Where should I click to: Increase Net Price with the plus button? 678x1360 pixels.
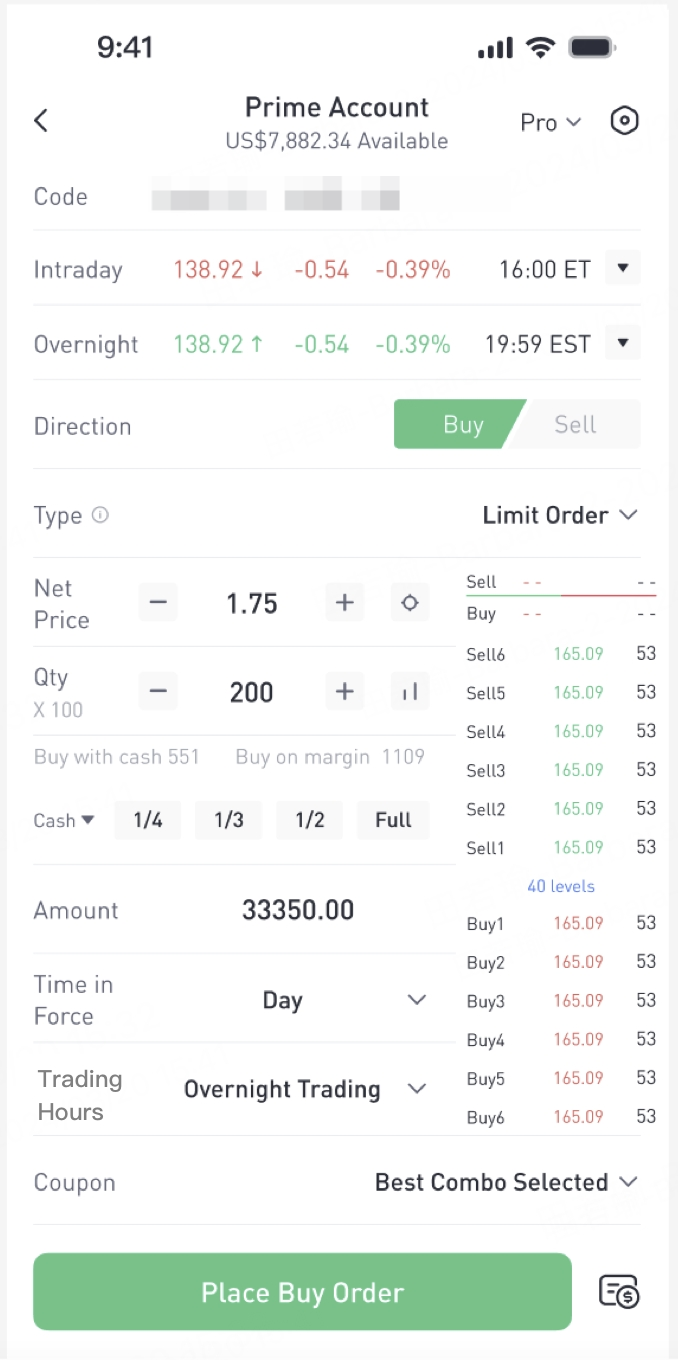pos(345,603)
